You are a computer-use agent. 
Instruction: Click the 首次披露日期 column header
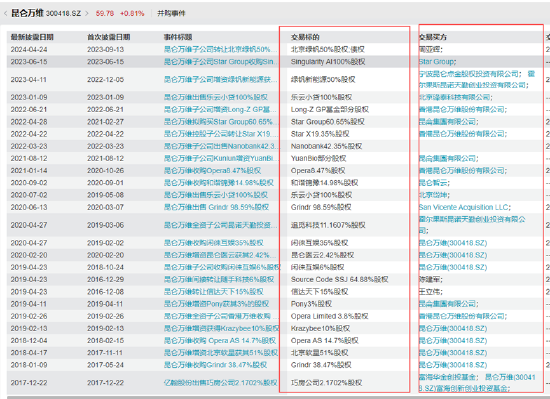pyautogui.click(x=109, y=37)
